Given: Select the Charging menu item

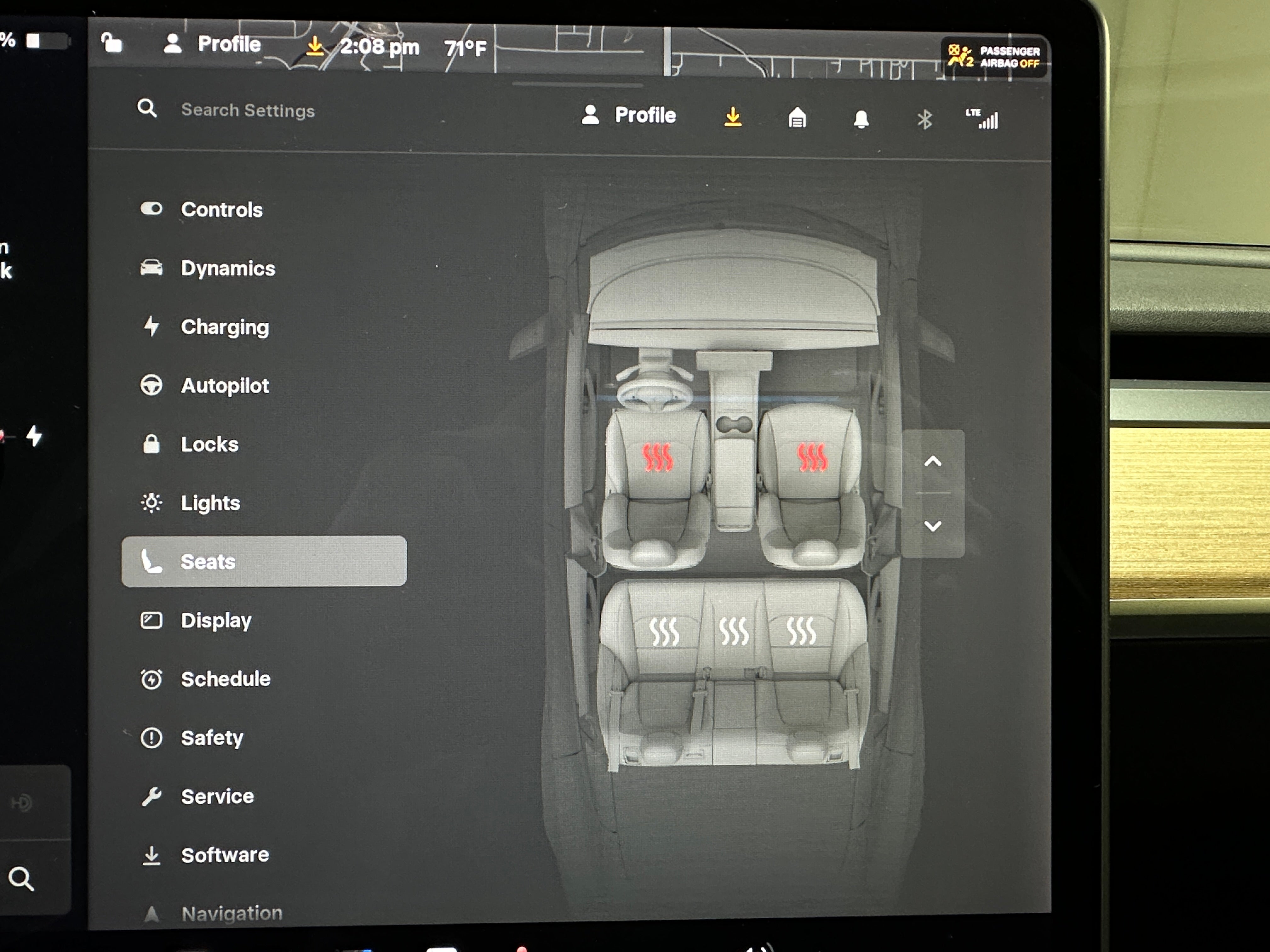Looking at the screenshot, I should coord(225,327).
